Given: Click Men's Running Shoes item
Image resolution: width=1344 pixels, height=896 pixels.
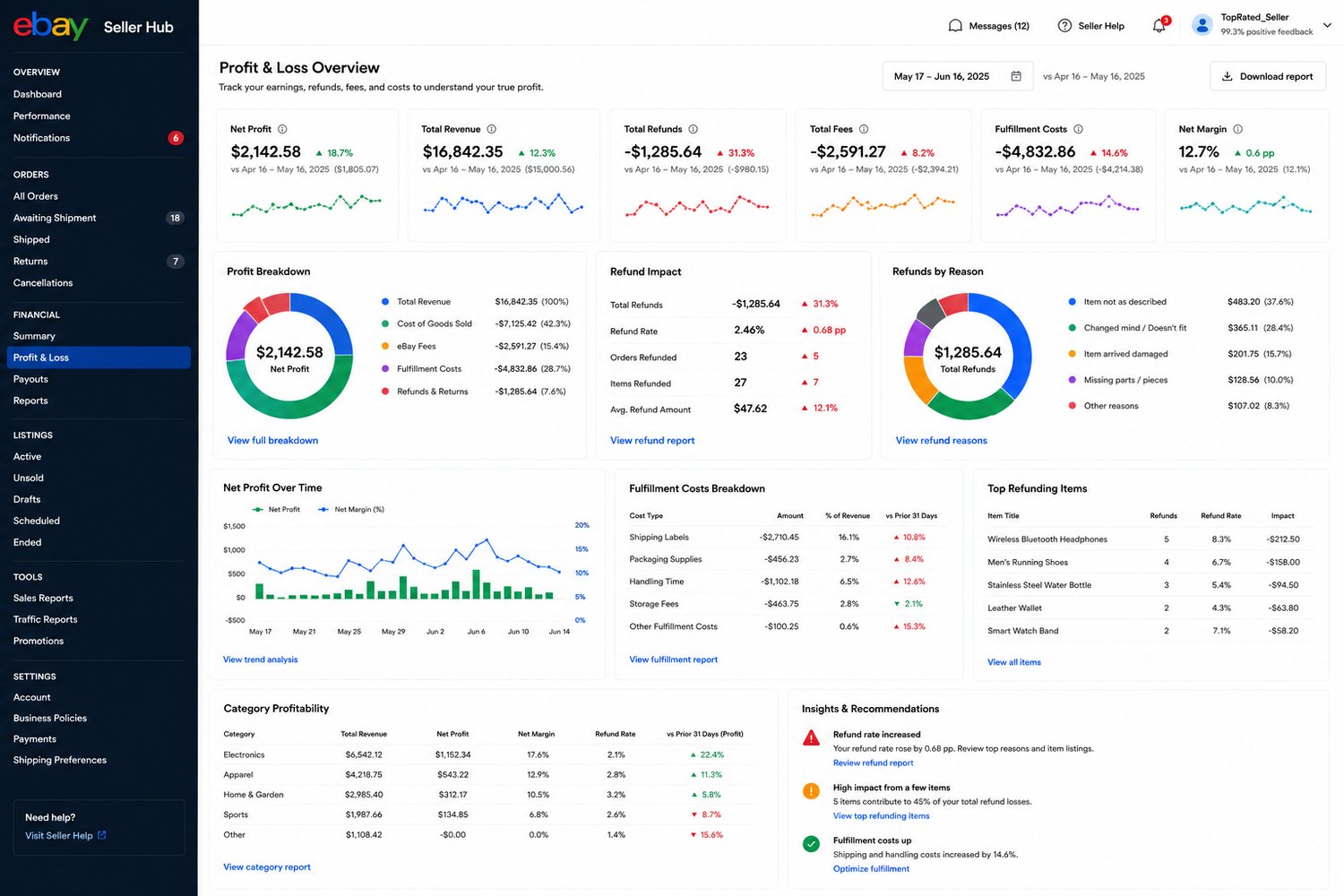Looking at the screenshot, I should click(x=1028, y=563).
